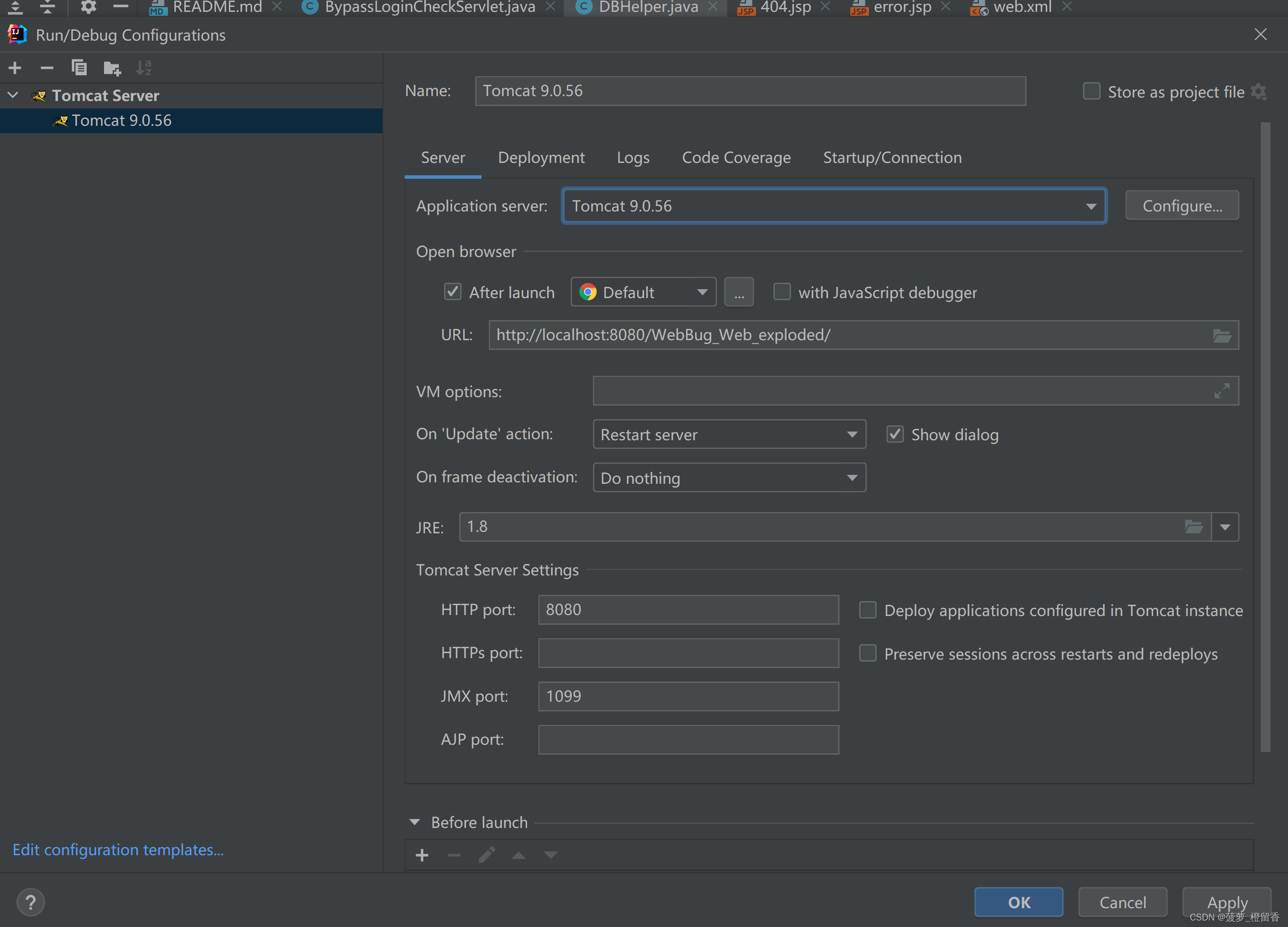The image size is (1288, 927).
Task: Remove a Before launch task
Action: 454,855
